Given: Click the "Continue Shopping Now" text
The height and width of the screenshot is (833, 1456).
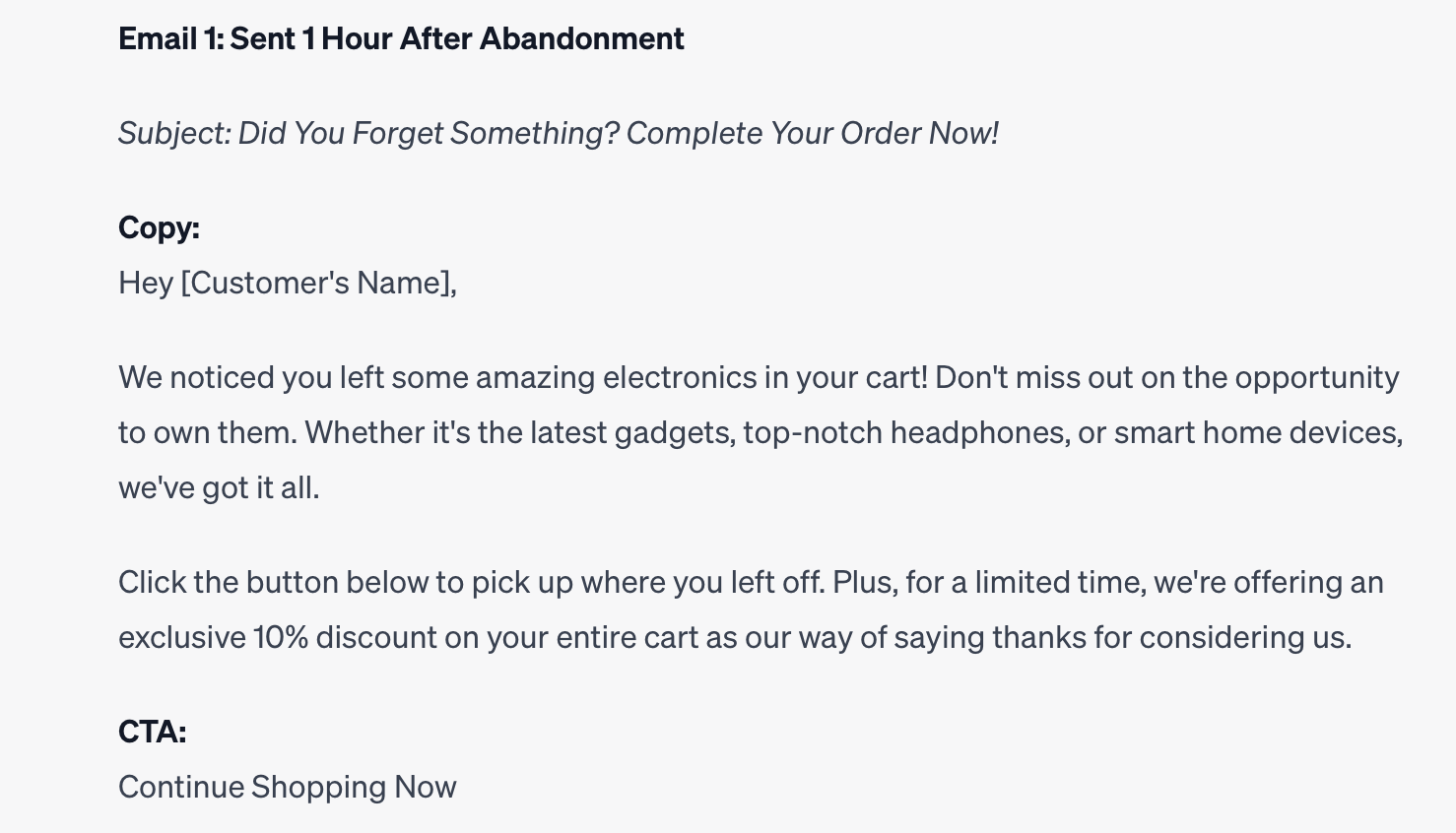Looking at the screenshot, I should [287, 787].
